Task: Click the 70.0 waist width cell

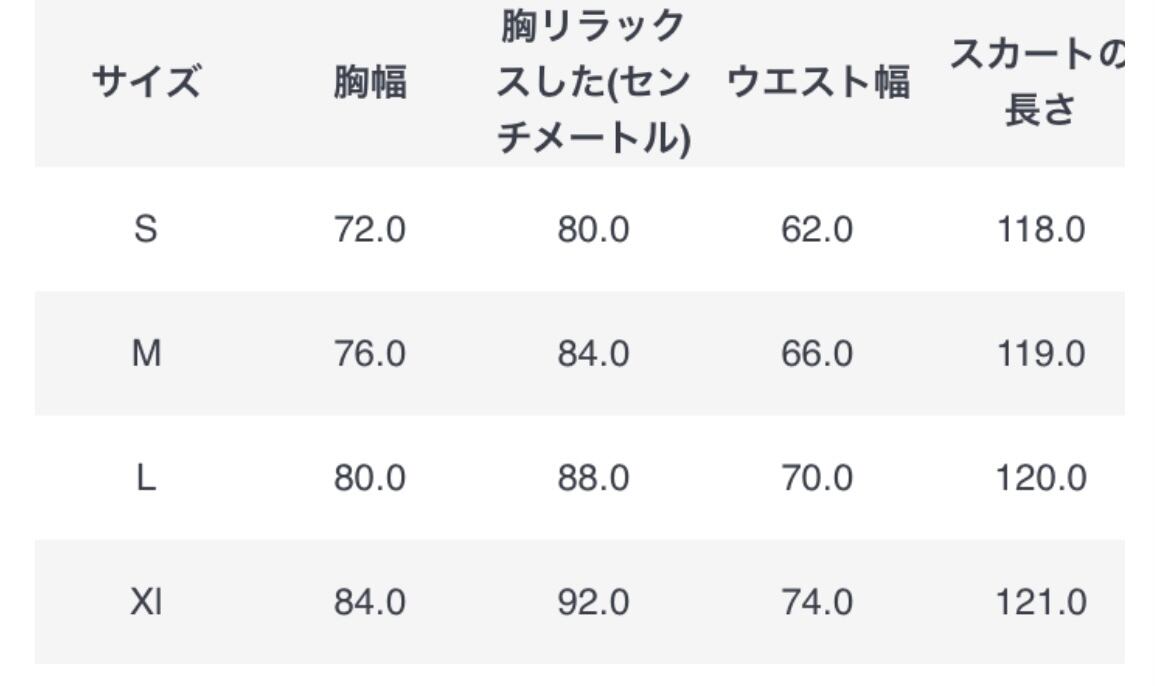Action: pyautogui.click(x=817, y=479)
